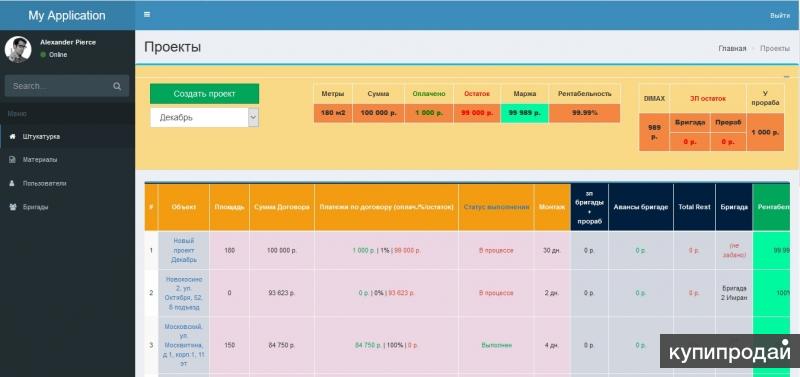Click 30 дн. montage cell
800x377 pixels.
pos(552,250)
